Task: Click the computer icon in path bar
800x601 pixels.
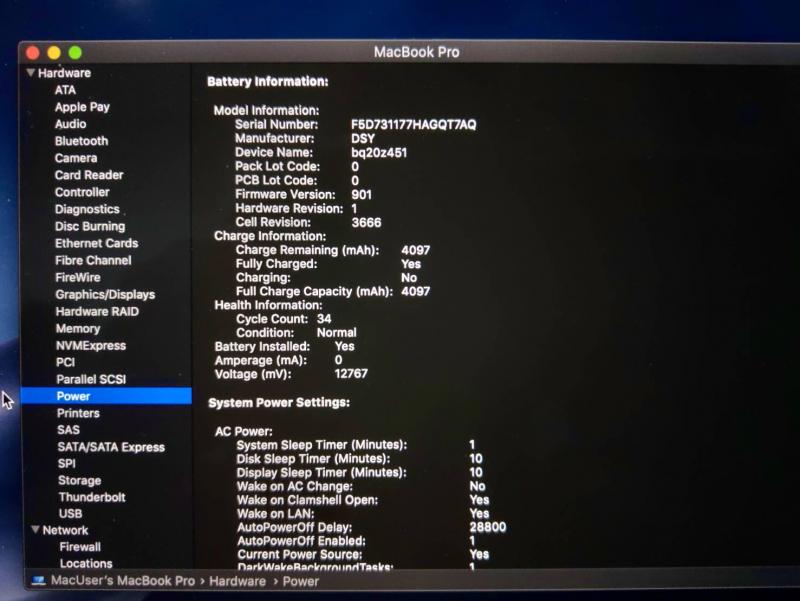Action: (x=38, y=581)
